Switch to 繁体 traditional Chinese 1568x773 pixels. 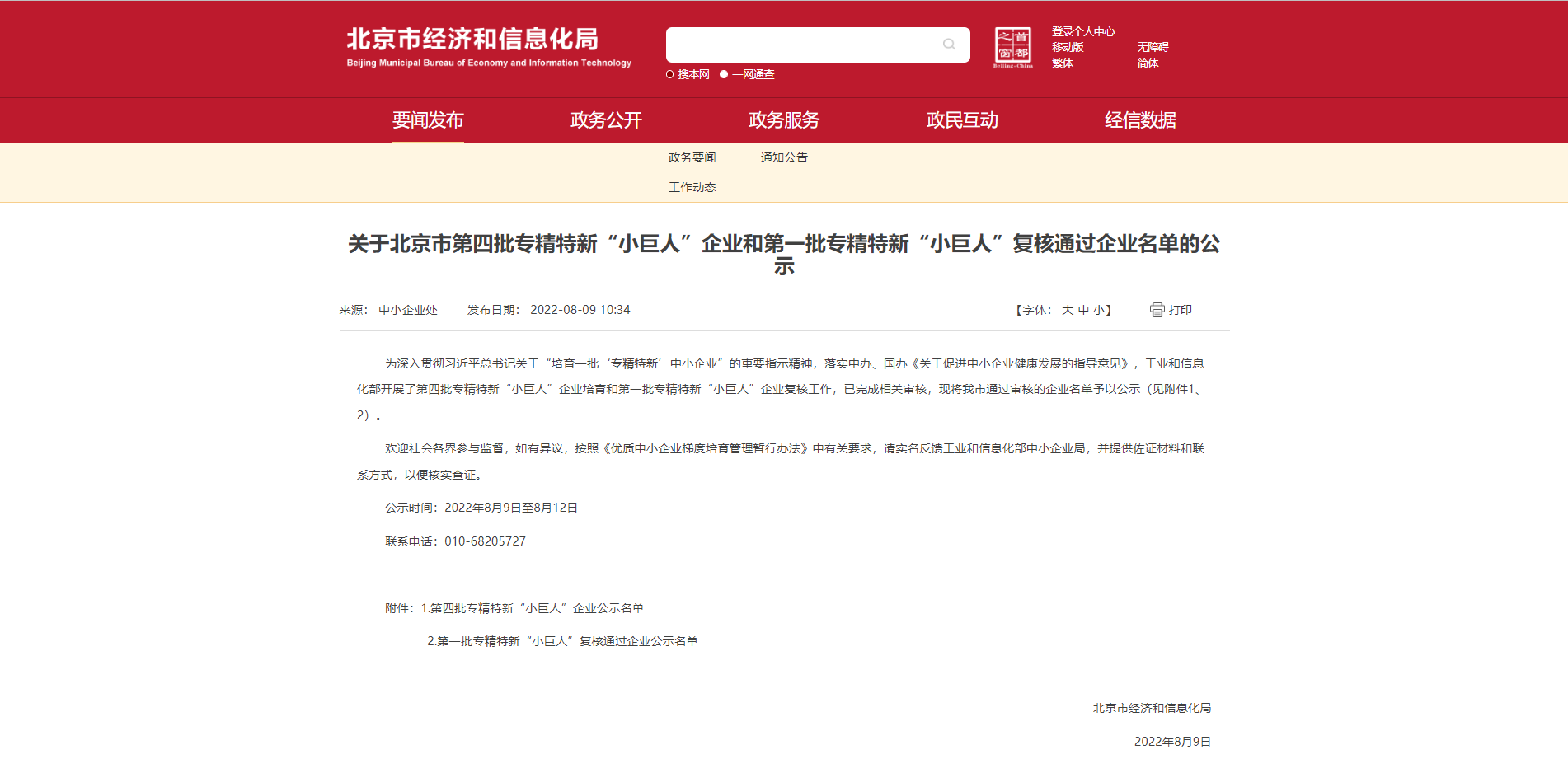tap(1062, 63)
